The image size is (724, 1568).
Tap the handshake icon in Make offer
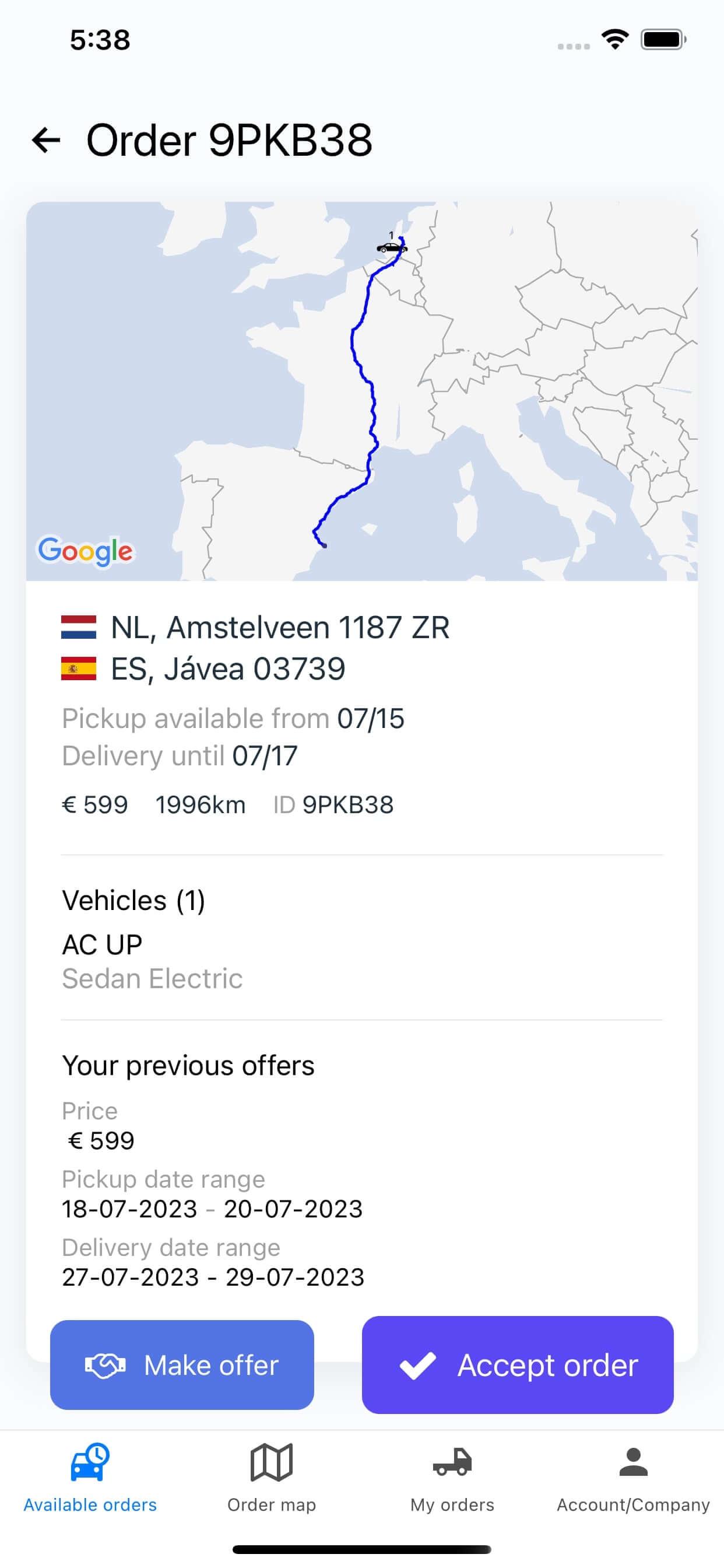(x=105, y=1366)
